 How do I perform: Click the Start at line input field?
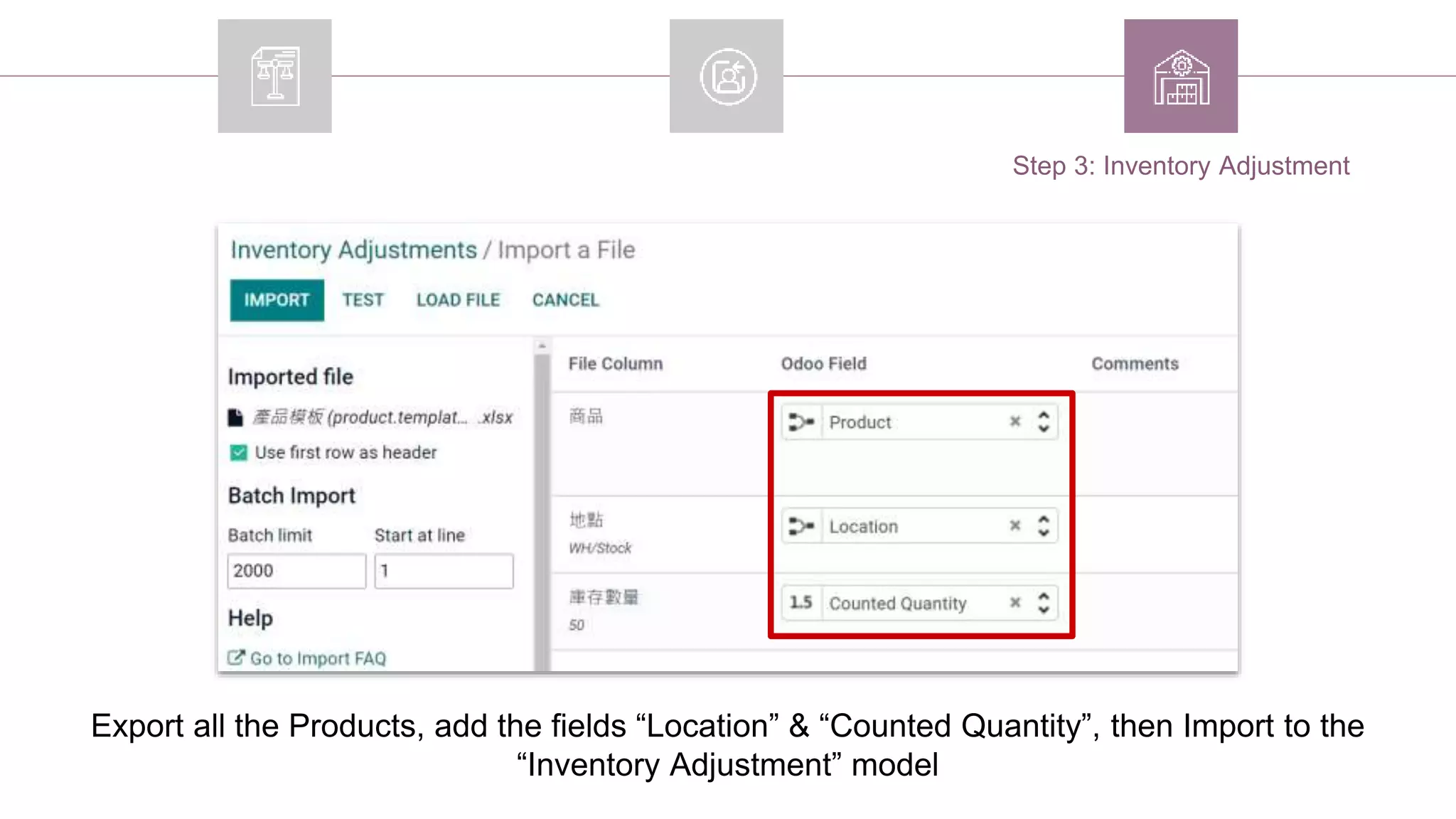pos(444,571)
